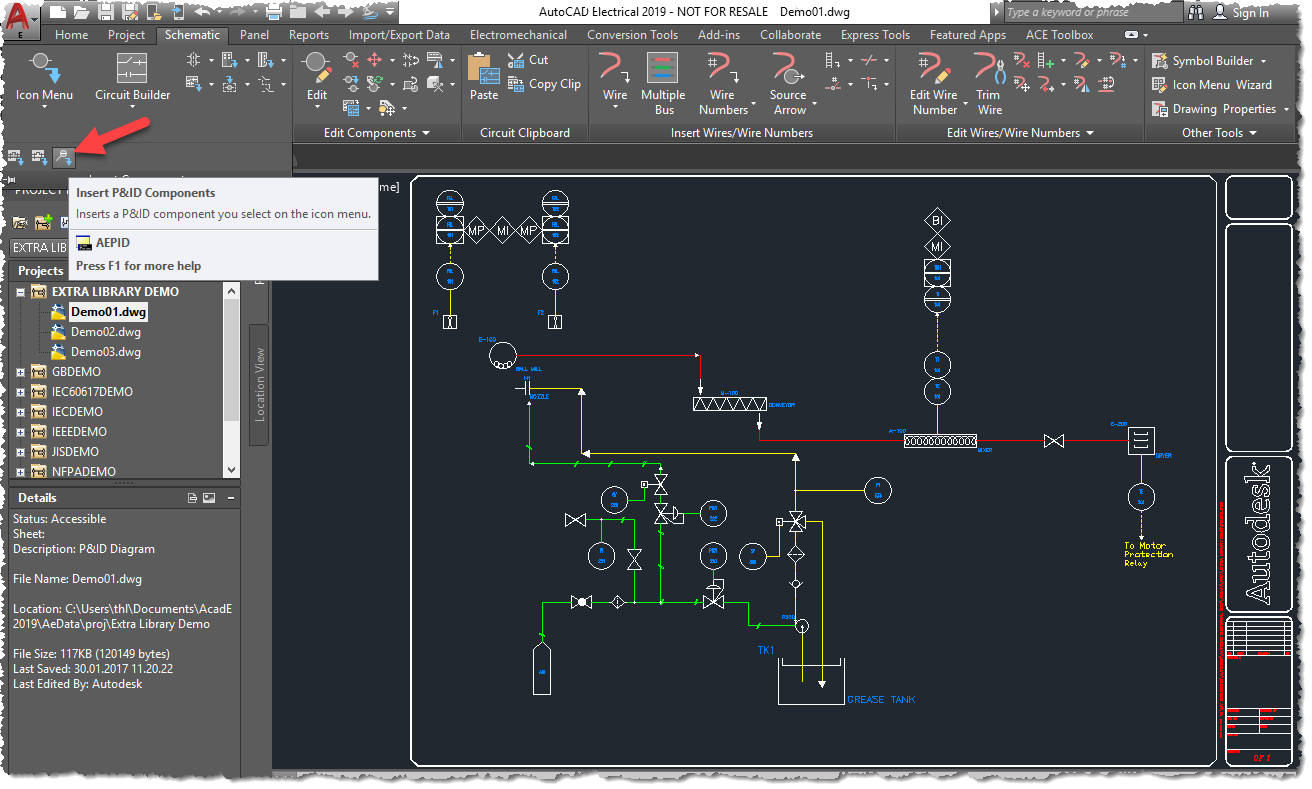Click the Move Component red arrows icon
This screenshot has width=1312, height=789.
coord(376,60)
